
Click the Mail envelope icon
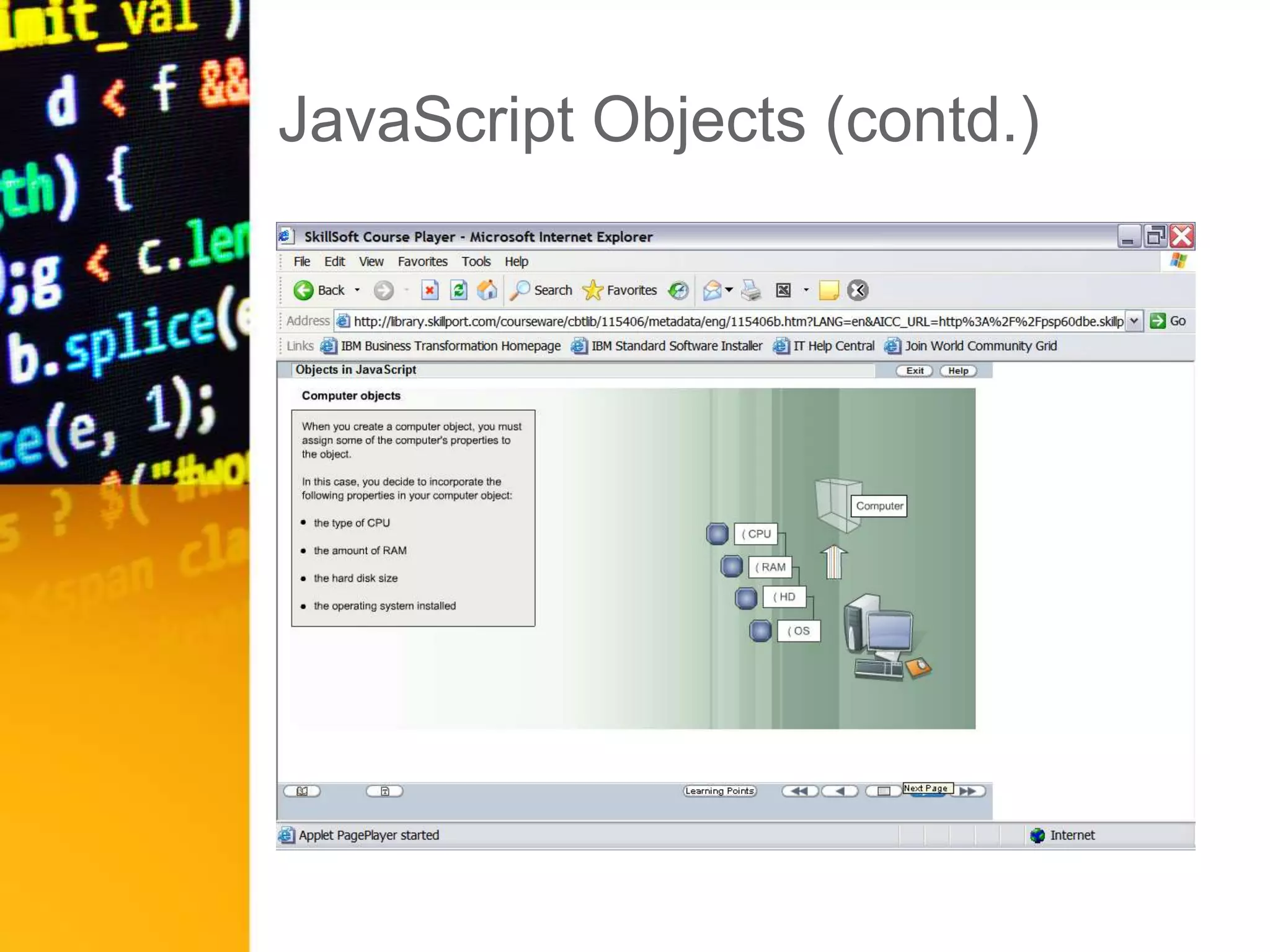pyautogui.click(x=713, y=290)
